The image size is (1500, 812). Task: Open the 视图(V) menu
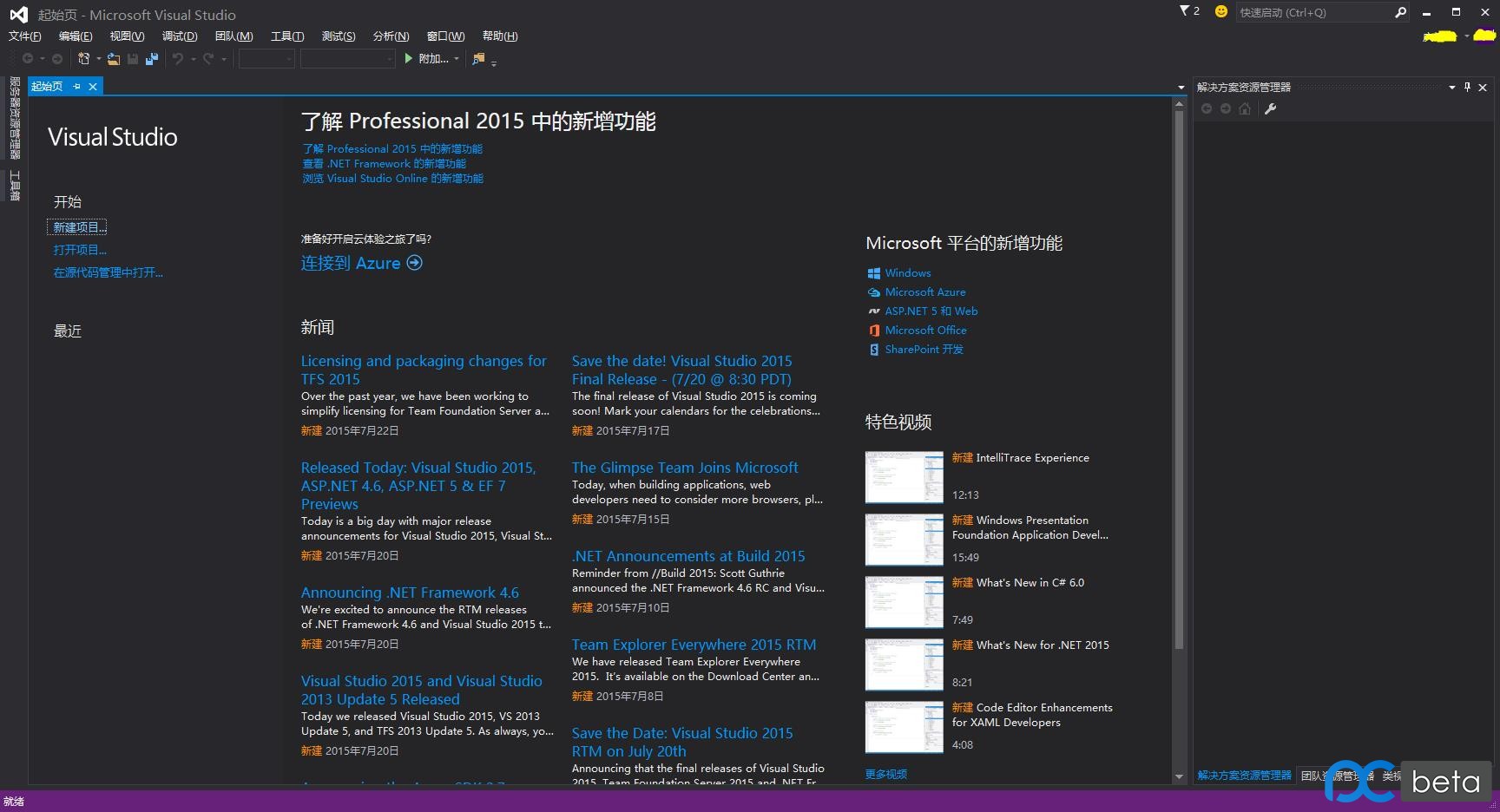tap(127, 36)
